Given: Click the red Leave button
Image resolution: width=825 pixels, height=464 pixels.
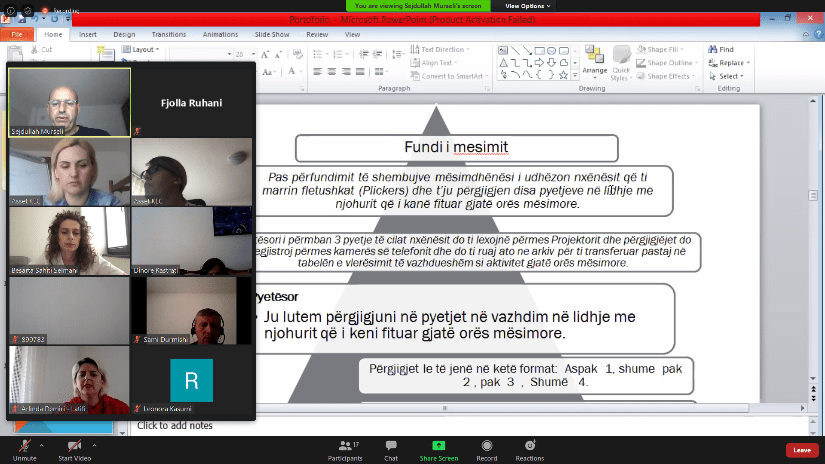Looking at the screenshot, I should (801, 450).
